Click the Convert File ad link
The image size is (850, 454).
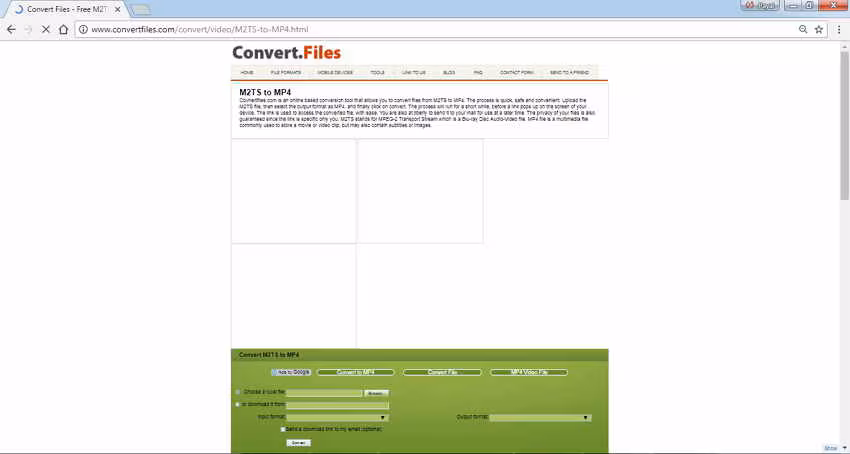pyautogui.click(x=442, y=372)
